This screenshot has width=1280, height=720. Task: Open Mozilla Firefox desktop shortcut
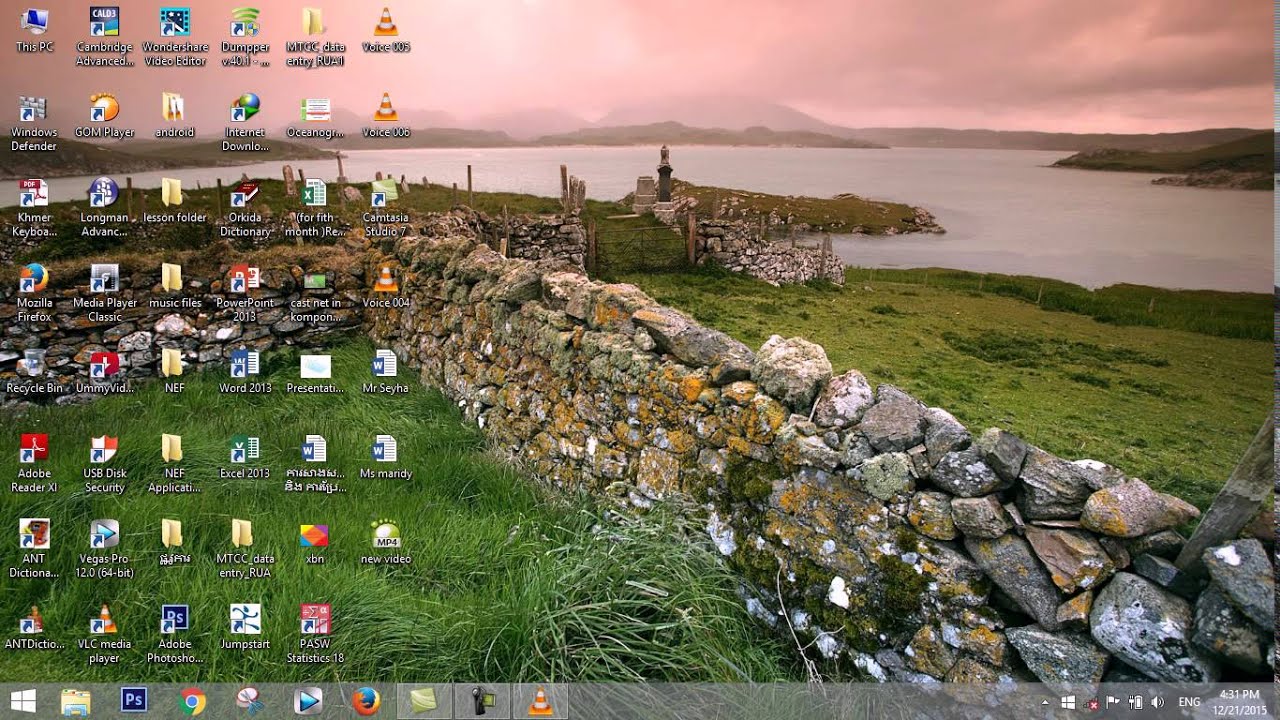pyautogui.click(x=34, y=293)
